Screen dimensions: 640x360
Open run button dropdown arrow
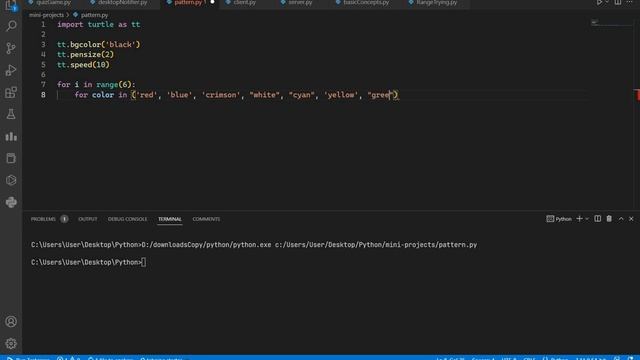607,2
